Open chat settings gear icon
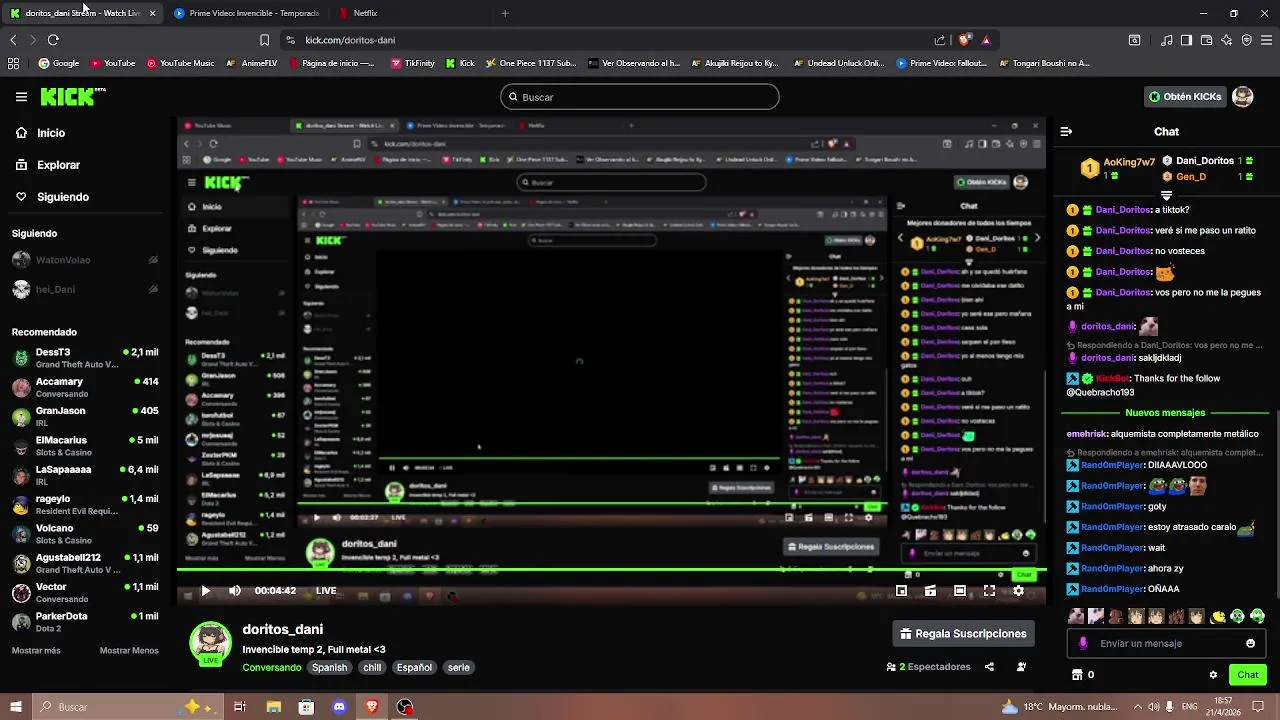 (1213, 675)
